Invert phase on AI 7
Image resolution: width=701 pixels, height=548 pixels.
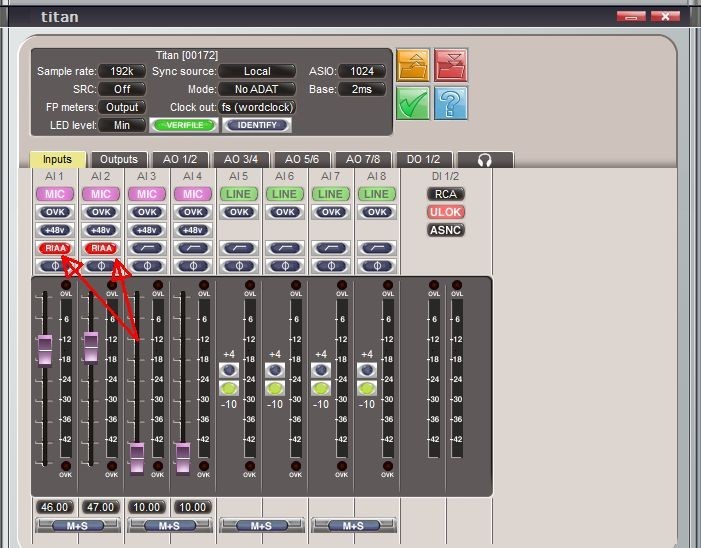[x=331, y=266]
